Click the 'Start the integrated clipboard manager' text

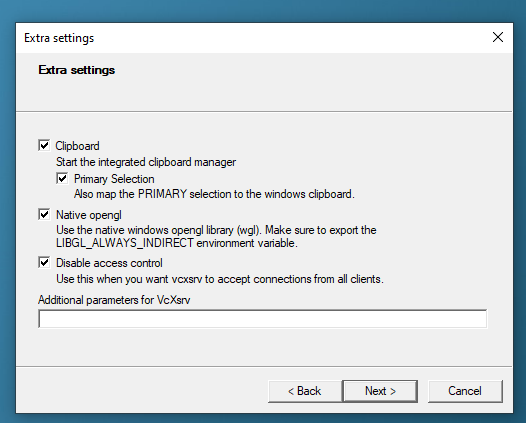pyautogui.click(x=146, y=162)
